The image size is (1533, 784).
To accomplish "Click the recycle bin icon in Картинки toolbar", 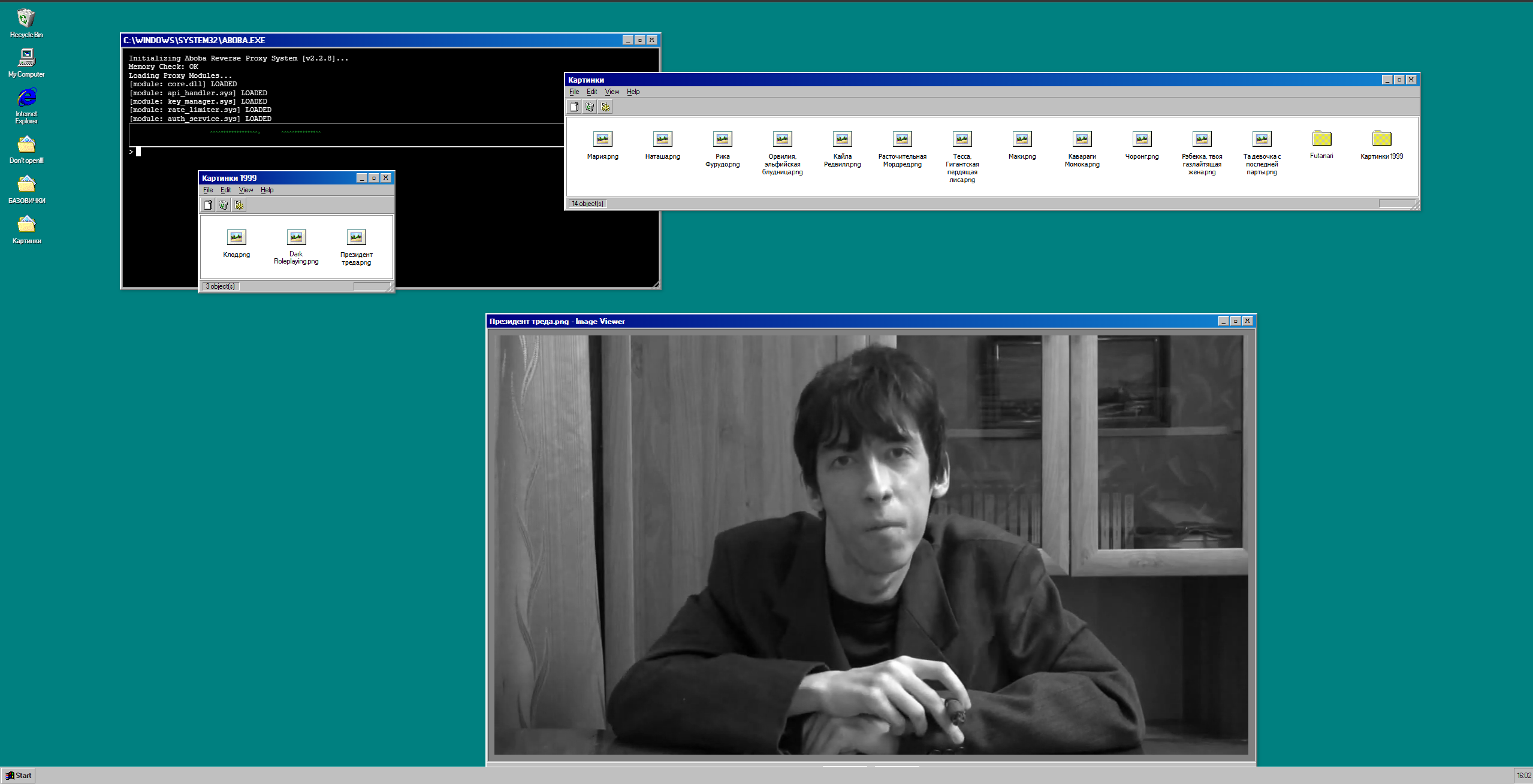I will point(590,107).
